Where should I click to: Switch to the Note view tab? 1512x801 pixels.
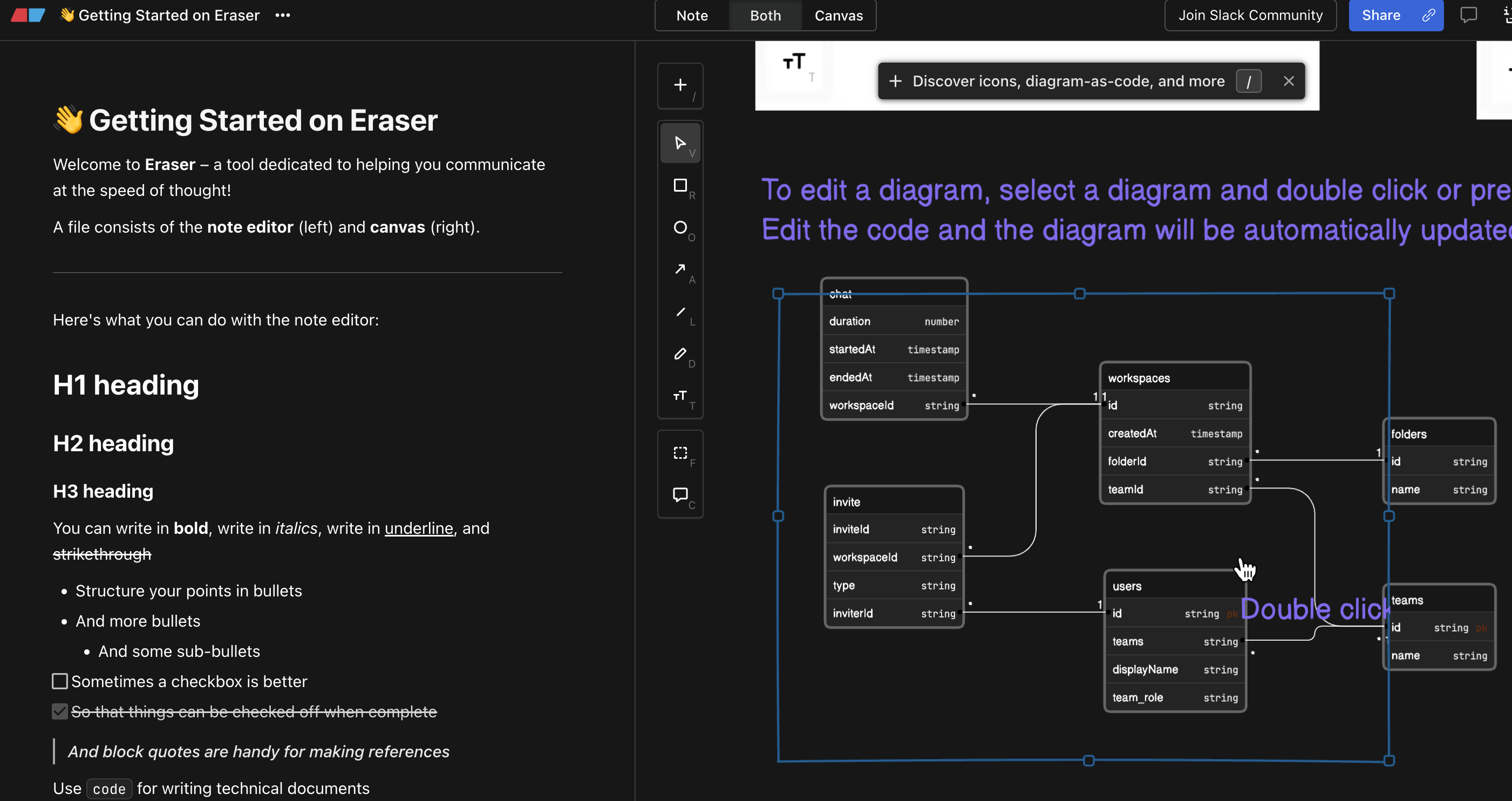point(692,15)
